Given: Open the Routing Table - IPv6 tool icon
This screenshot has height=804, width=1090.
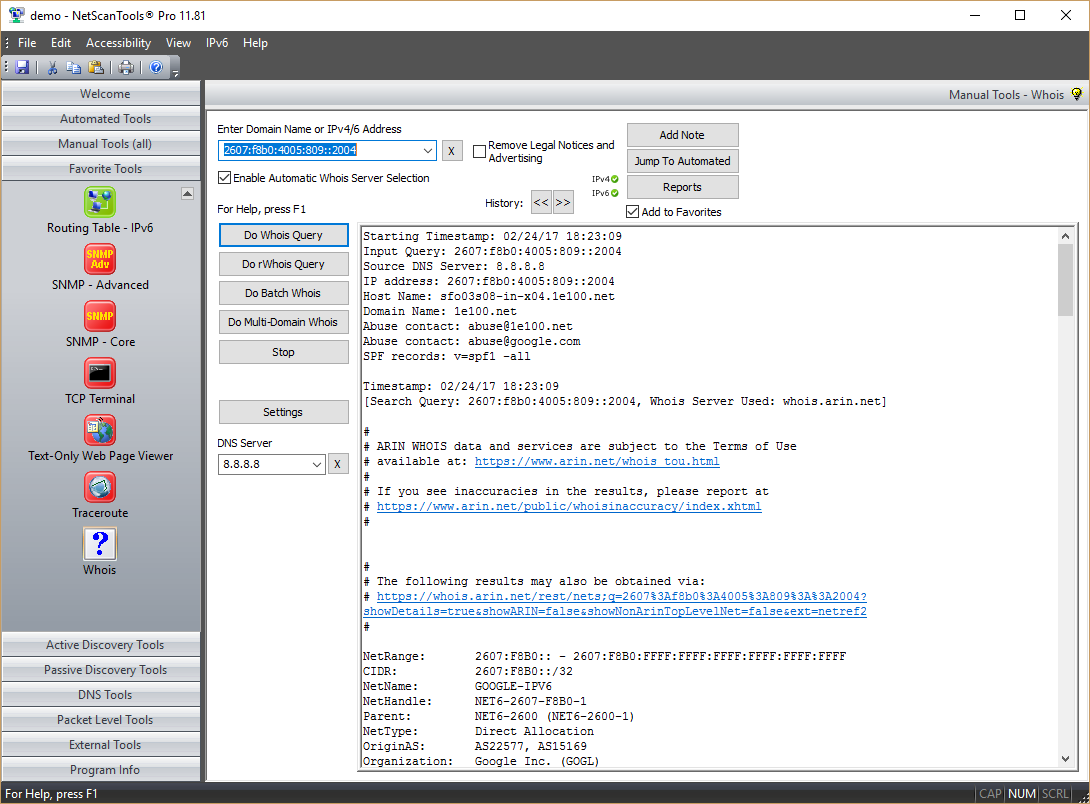Looking at the screenshot, I should [x=100, y=202].
